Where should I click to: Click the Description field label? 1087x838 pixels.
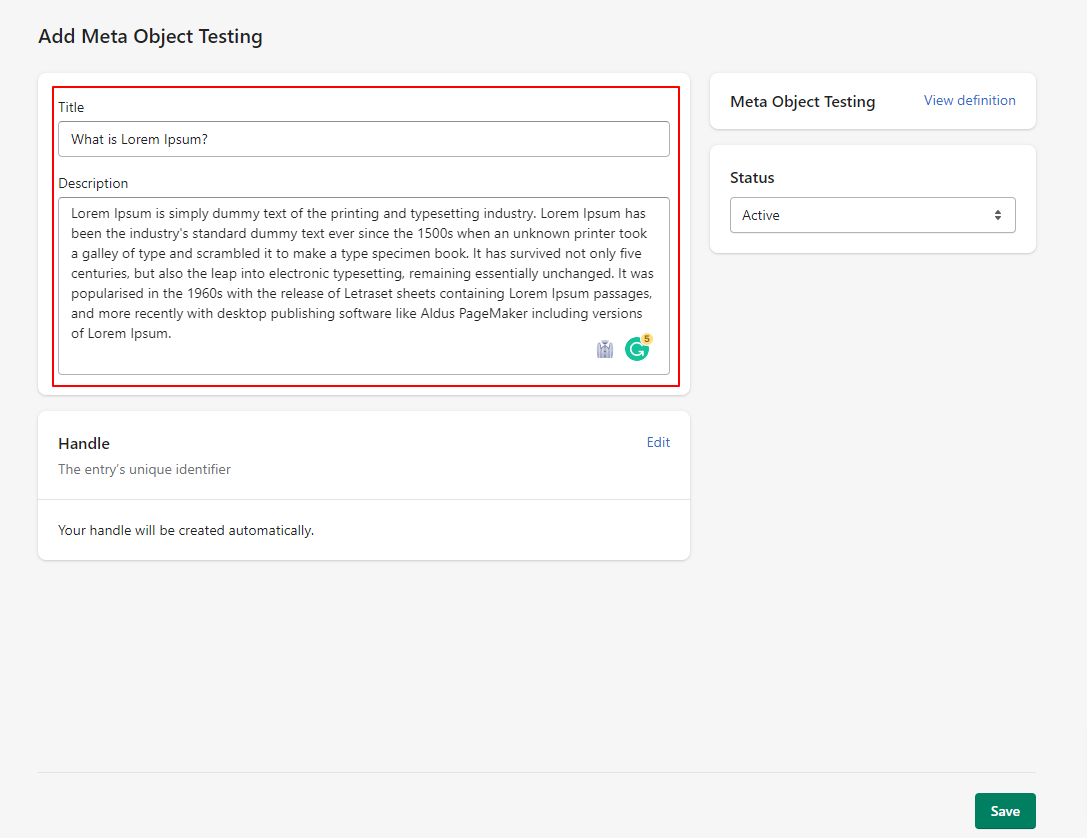point(93,183)
